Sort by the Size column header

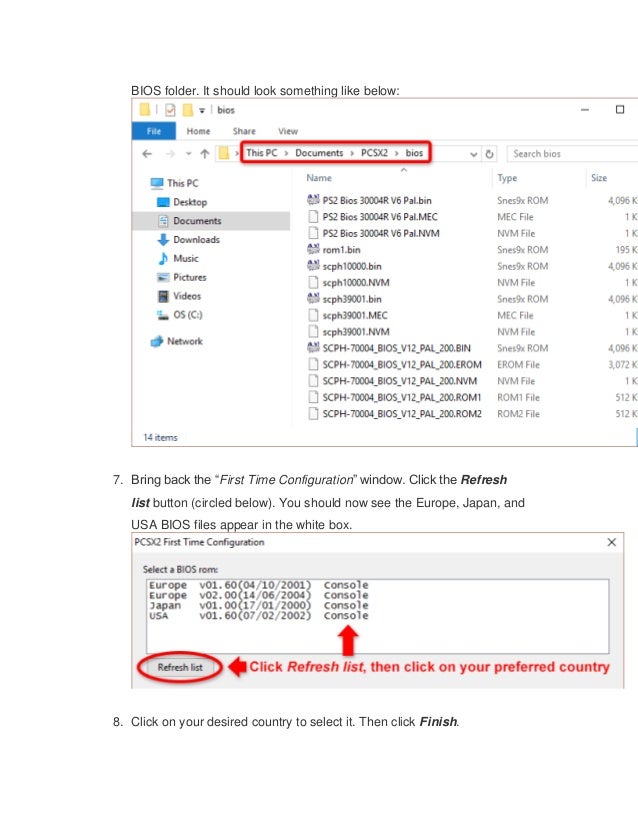[x=599, y=178]
